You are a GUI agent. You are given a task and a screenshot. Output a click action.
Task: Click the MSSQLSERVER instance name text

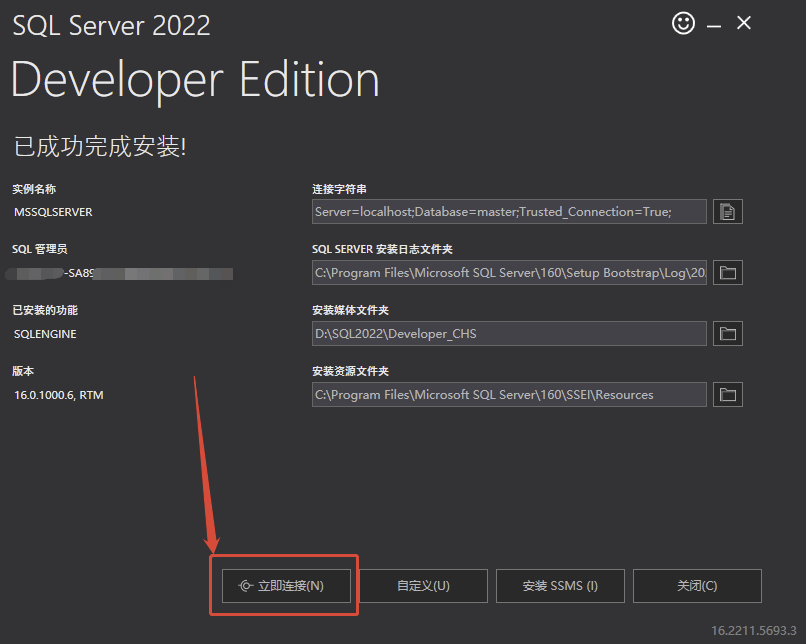53,212
